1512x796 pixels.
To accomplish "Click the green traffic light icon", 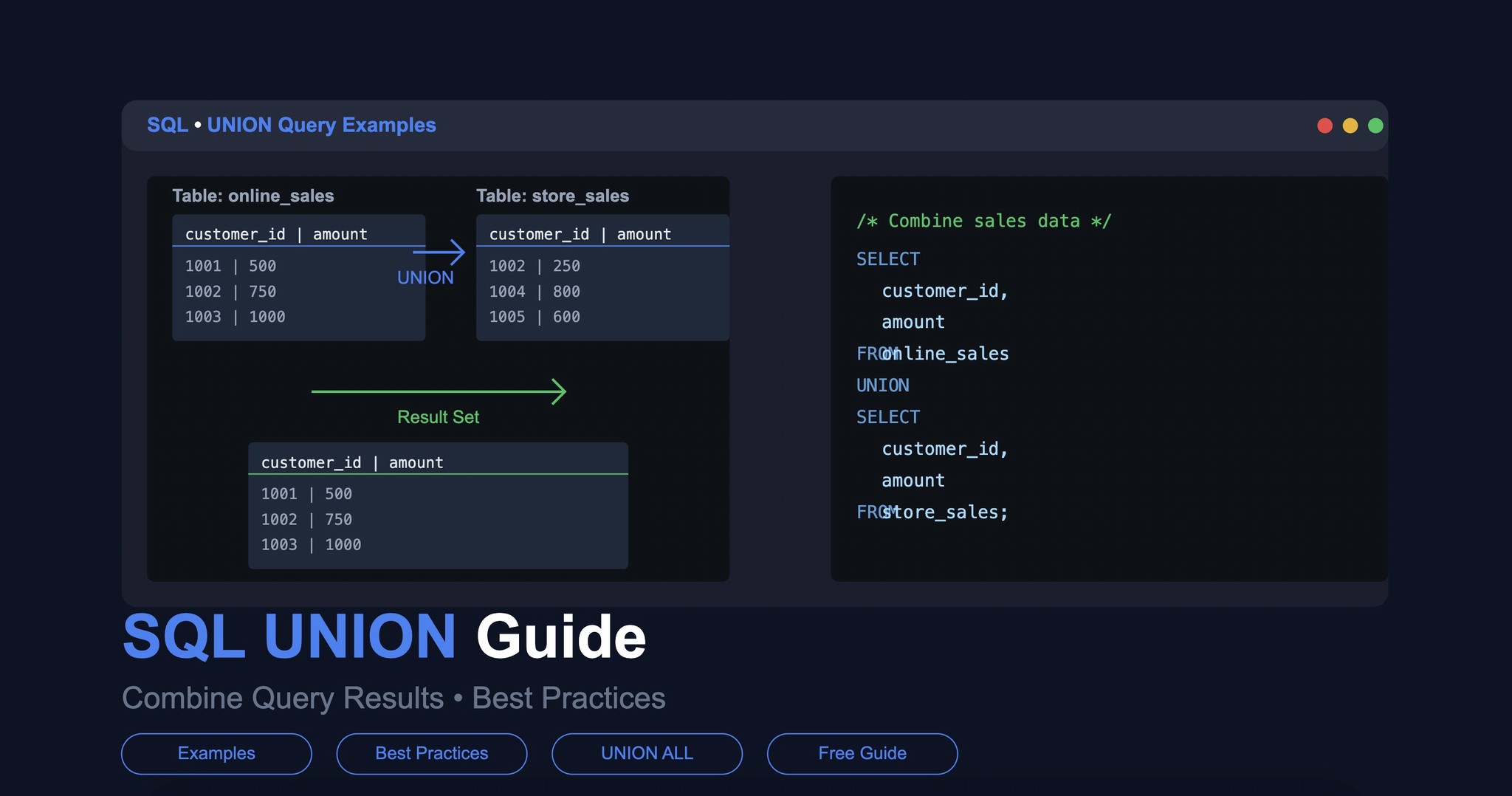I will 1377,126.
